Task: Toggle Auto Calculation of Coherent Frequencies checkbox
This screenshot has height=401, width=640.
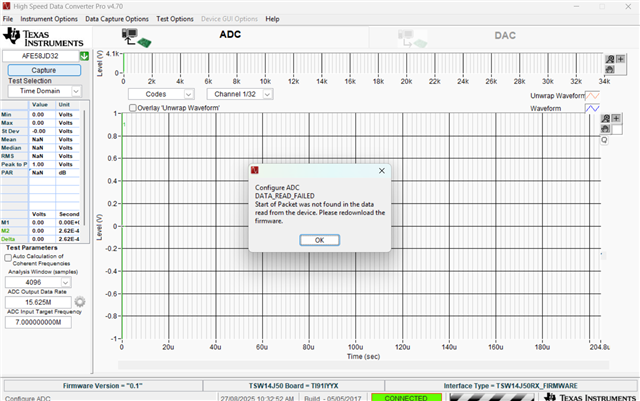Action: pos(8,258)
